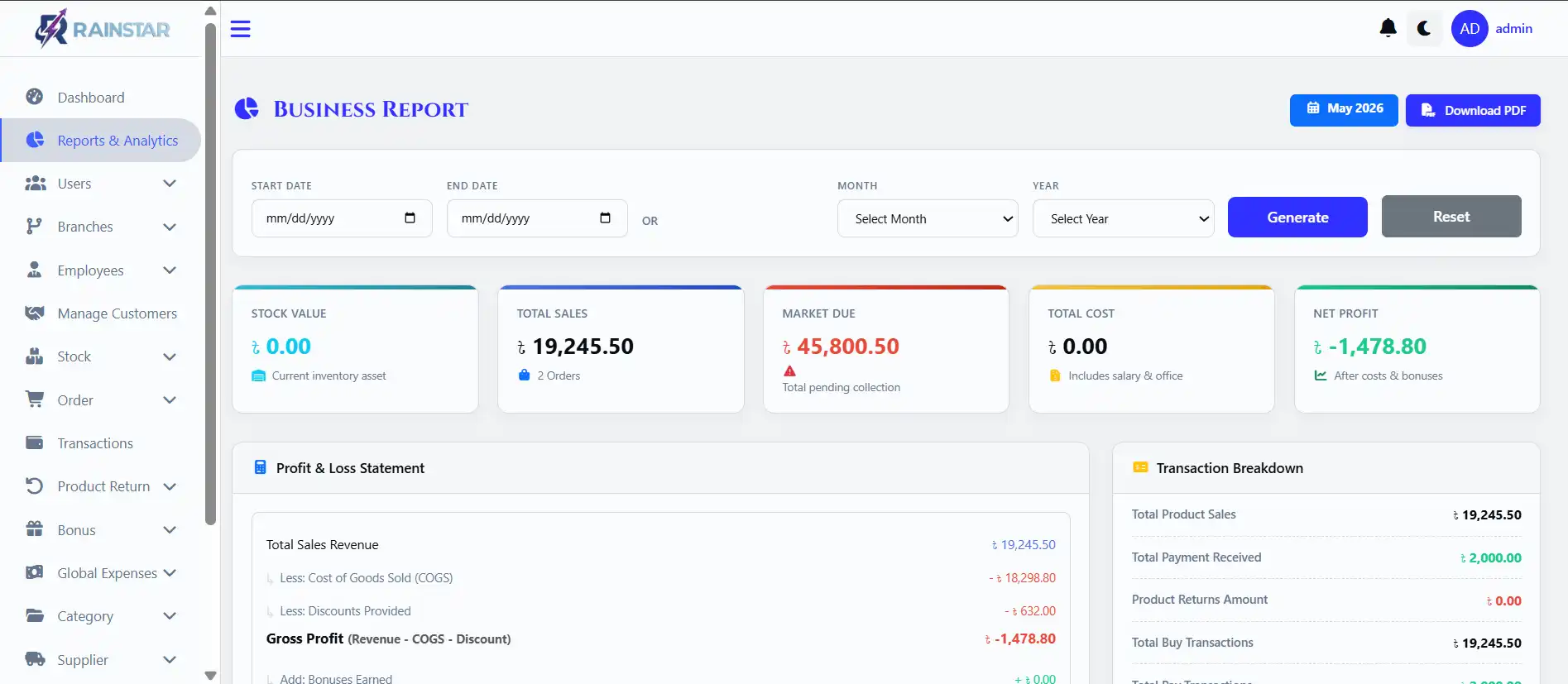Screen dimensions: 1568x684
Task: Expand the Bonus submenu chevron
Action: pos(170,529)
